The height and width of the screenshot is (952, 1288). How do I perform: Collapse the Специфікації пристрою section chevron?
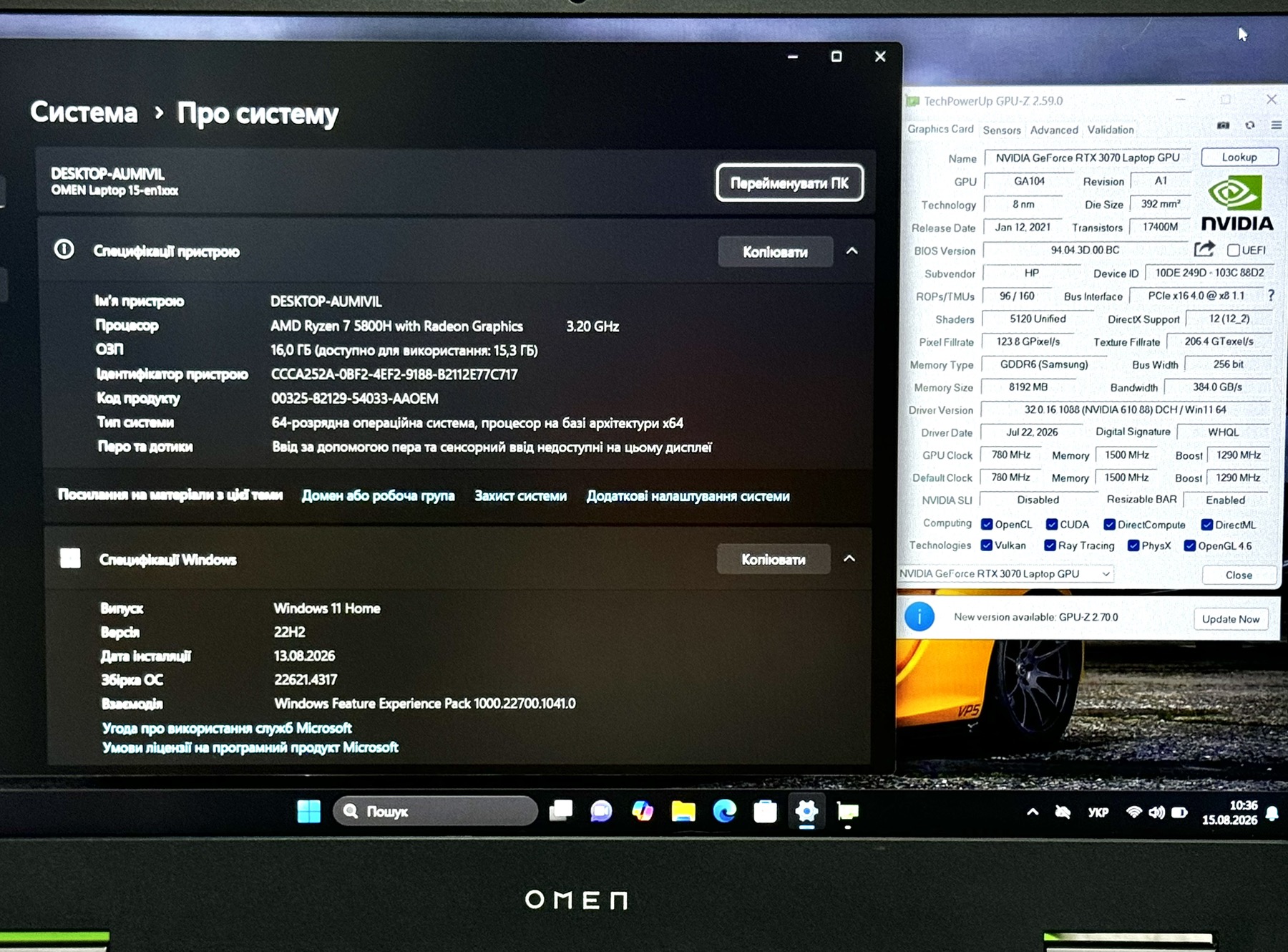coord(852,251)
